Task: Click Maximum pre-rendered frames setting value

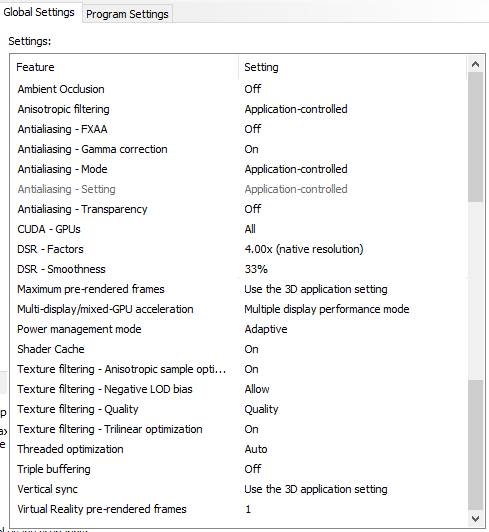Action: [316, 289]
